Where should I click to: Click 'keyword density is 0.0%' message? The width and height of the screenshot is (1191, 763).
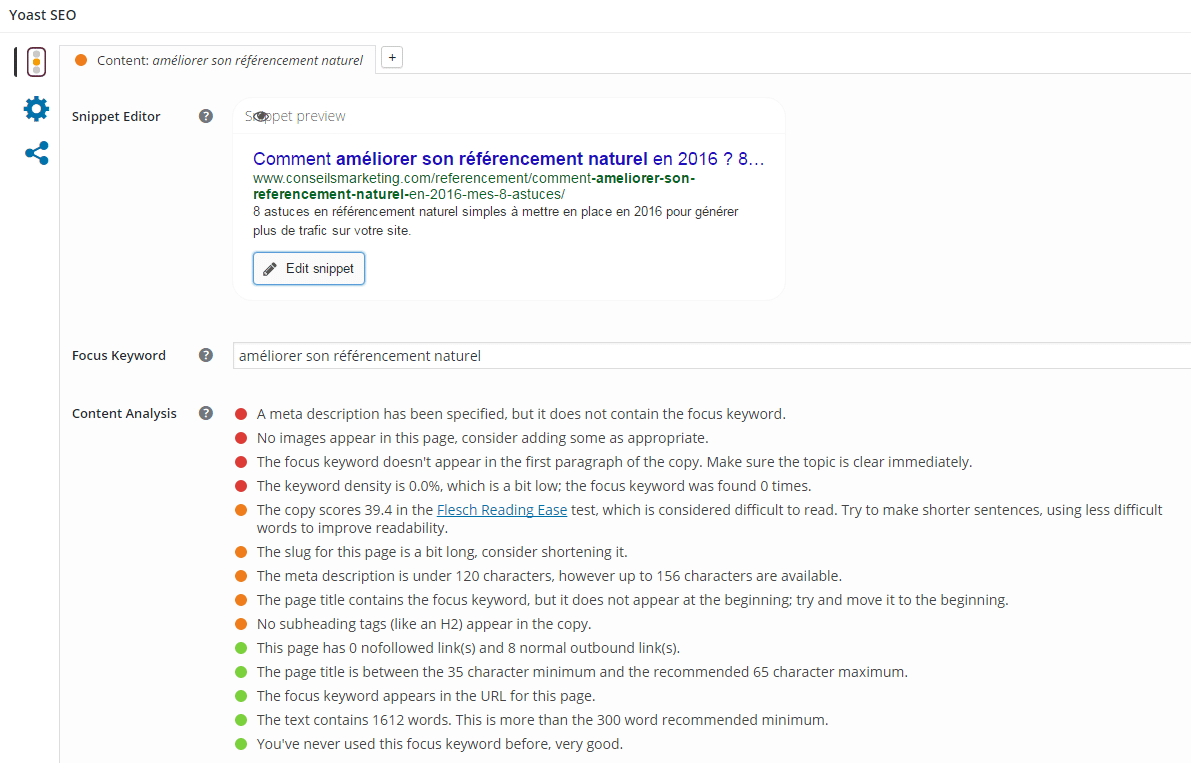(x=534, y=486)
